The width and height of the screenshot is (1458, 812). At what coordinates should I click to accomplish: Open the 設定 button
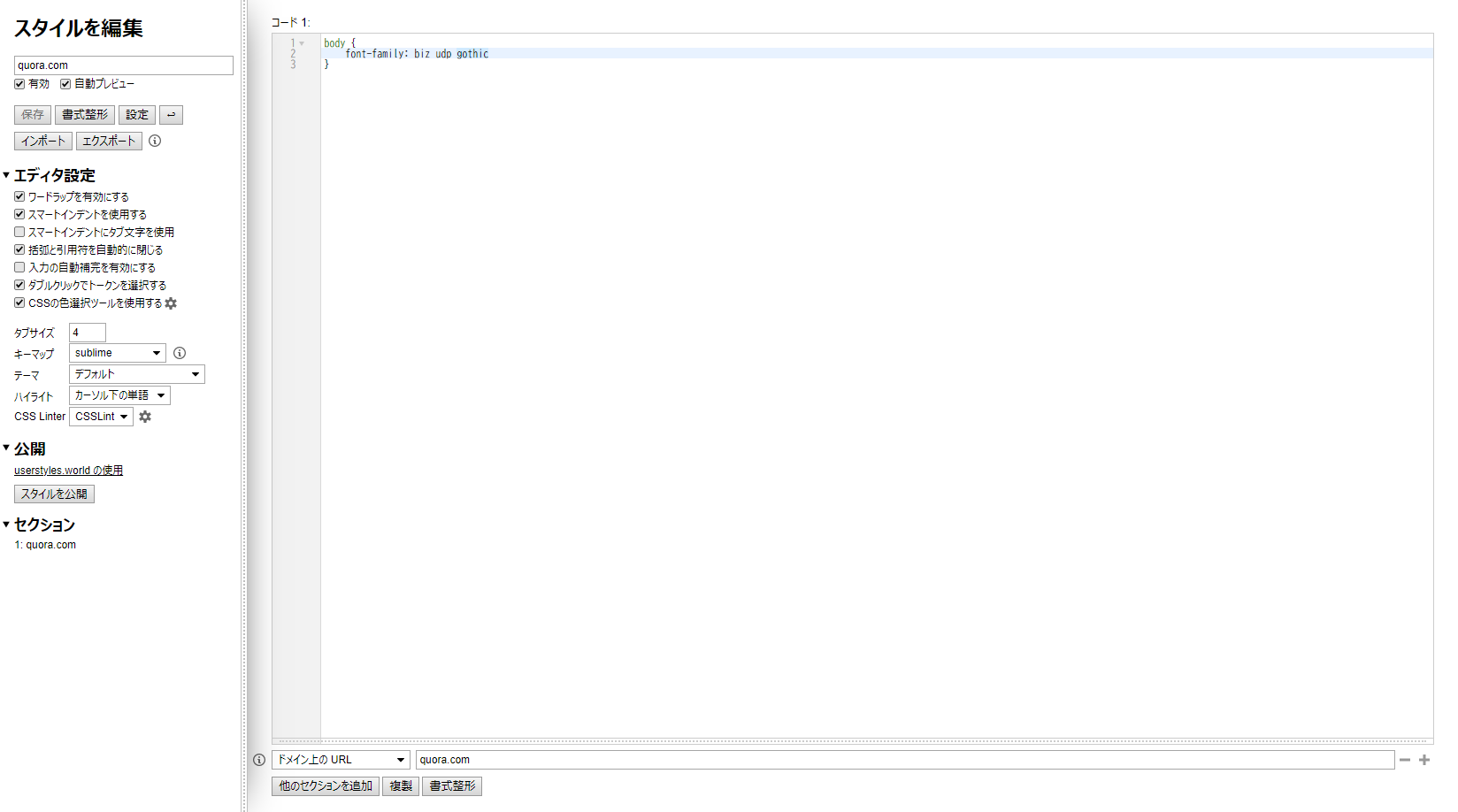pyautogui.click(x=137, y=115)
